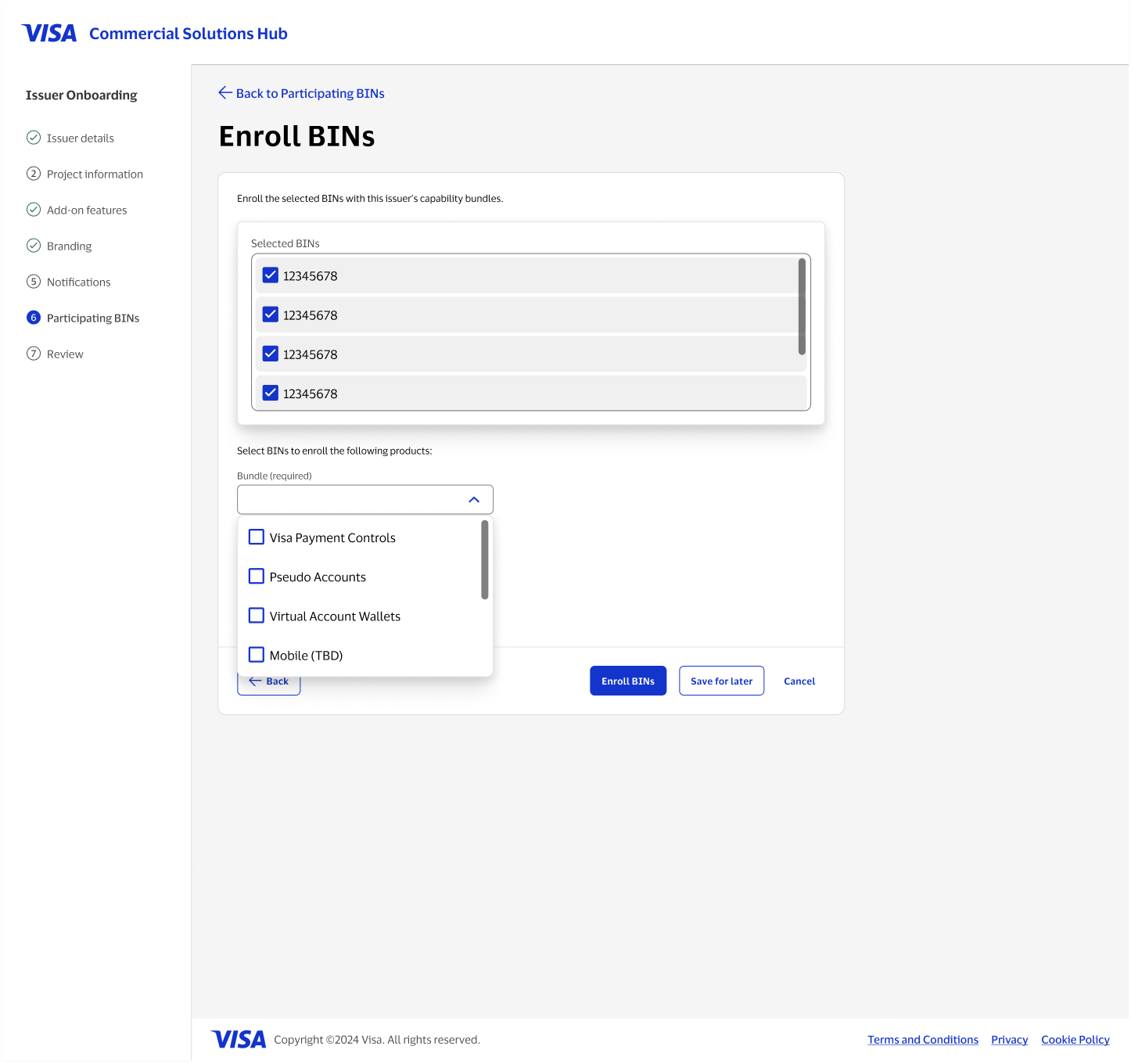Click the step 5 Notifications circle icon

[34, 282]
